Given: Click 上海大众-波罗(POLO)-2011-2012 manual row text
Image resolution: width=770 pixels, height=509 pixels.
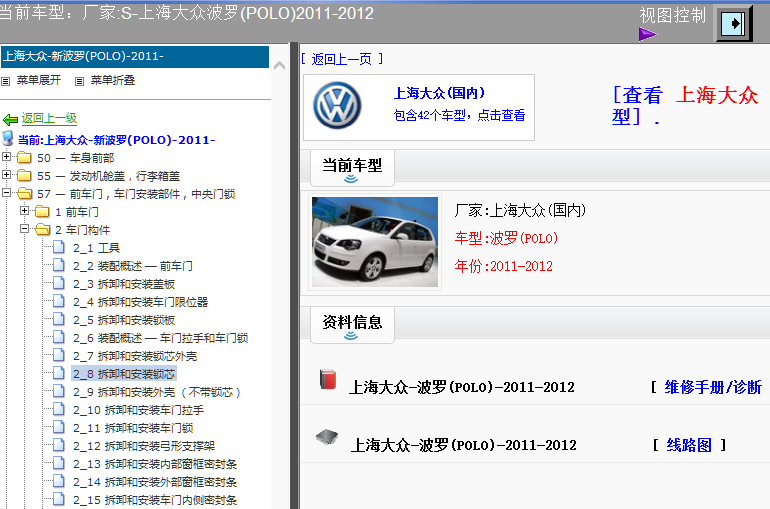Looking at the screenshot, I should pos(462,387).
